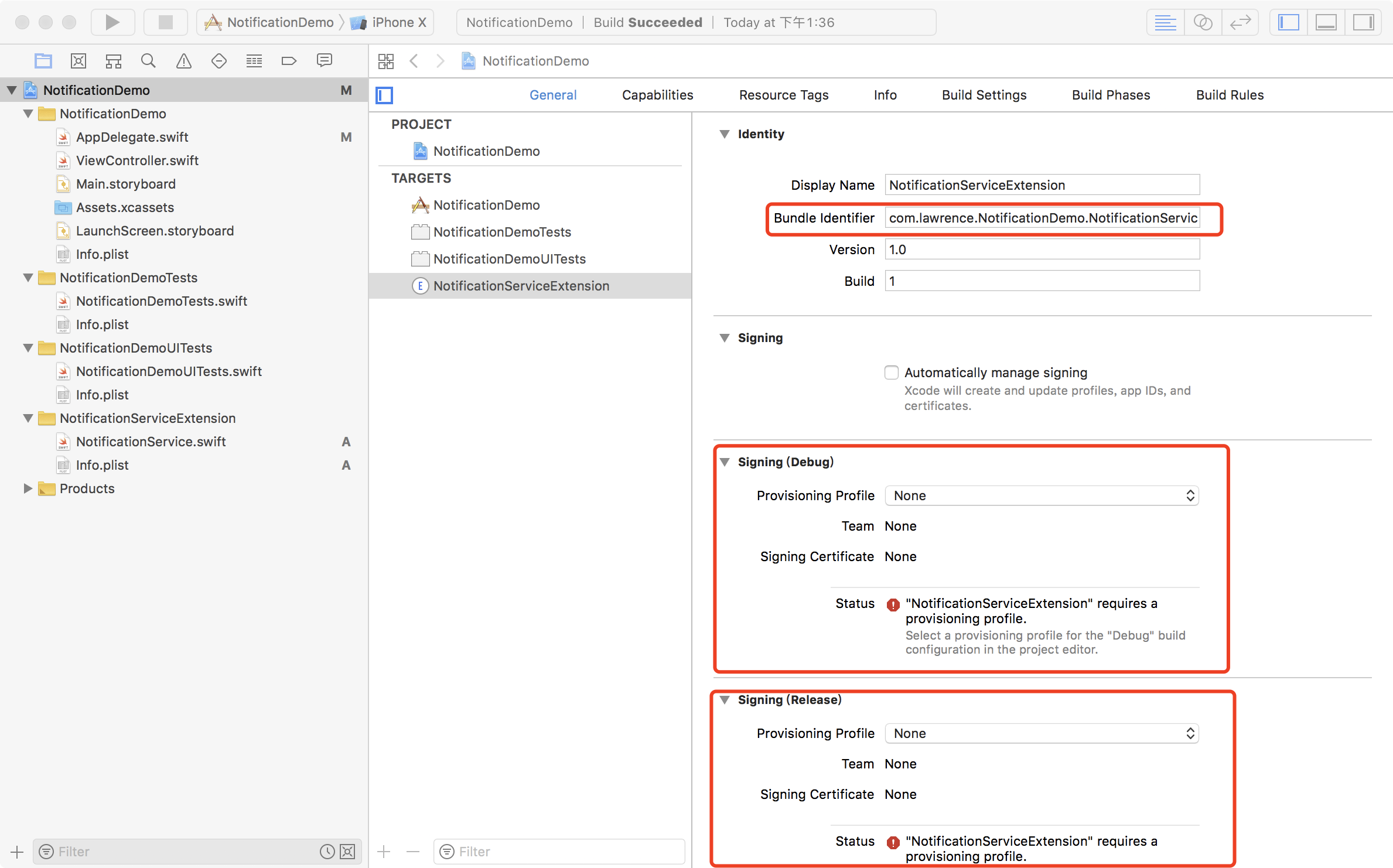The height and width of the screenshot is (868, 1393).
Task: Open the Issue navigator warning icon
Action: (184, 61)
